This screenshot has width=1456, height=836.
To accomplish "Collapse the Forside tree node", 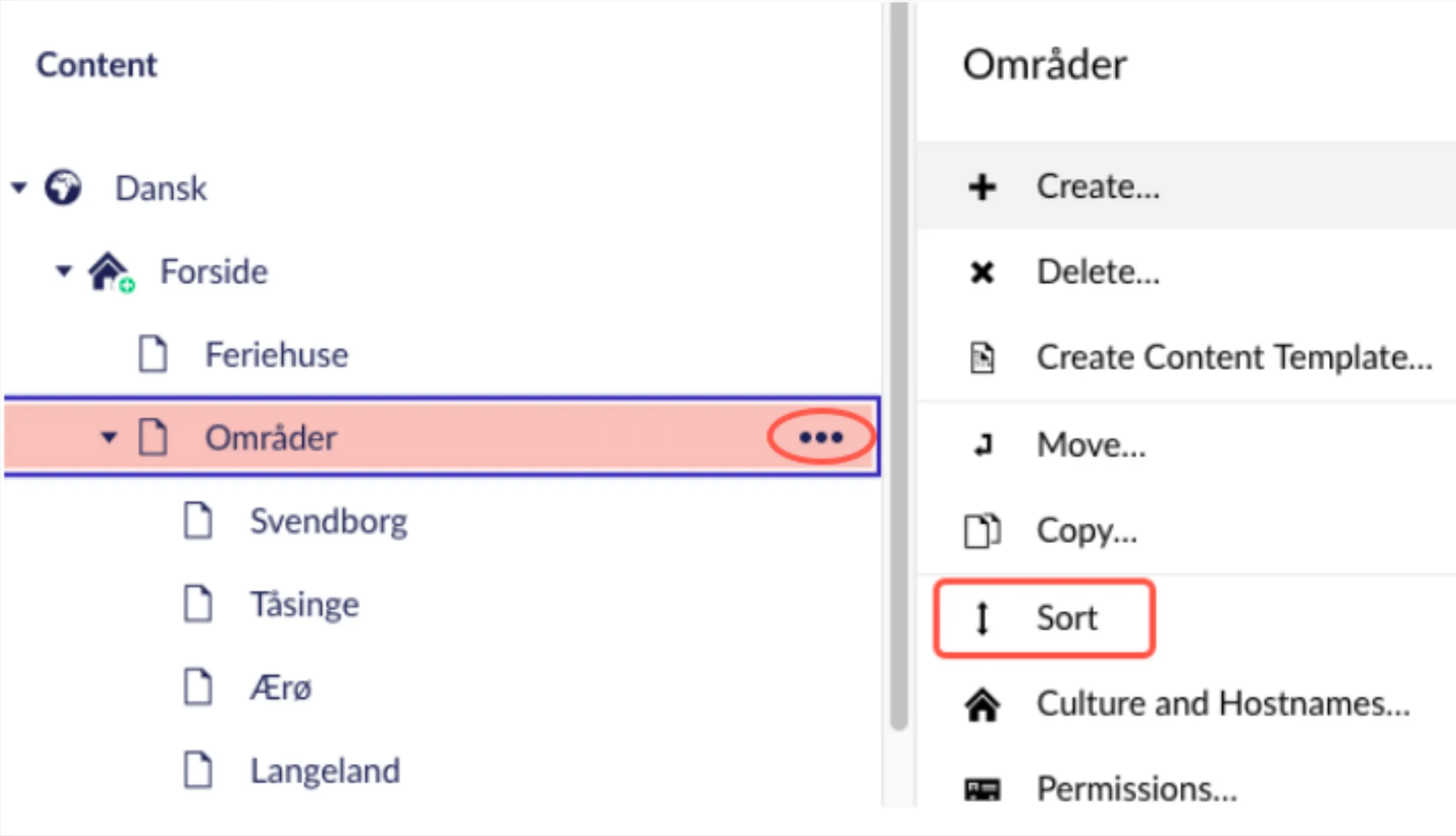I will (63, 271).
